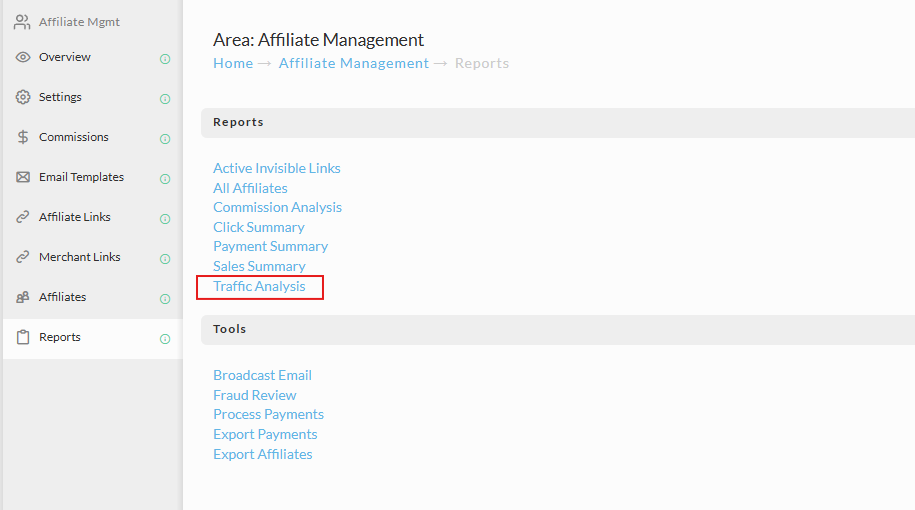Open the Traffic Analysis report
Viewport: 915px width, 510px height.
coord(259,286)
